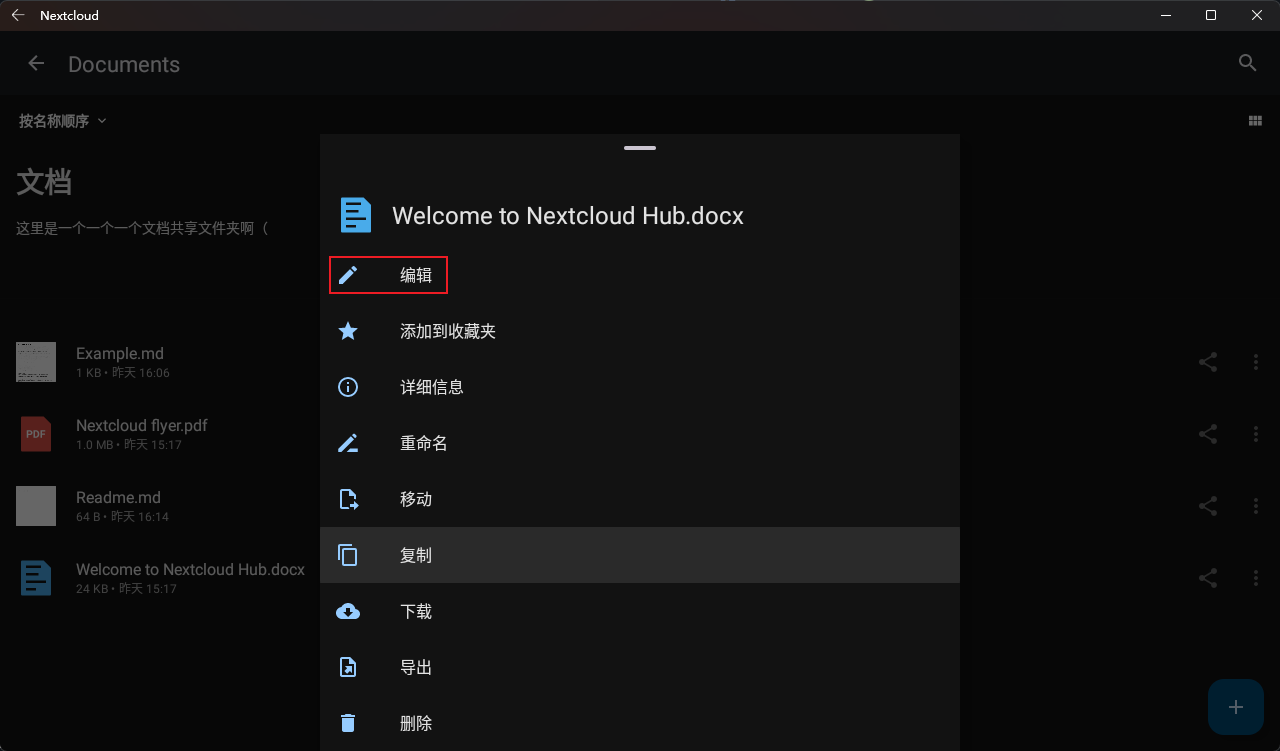Maximize the Nextcloud window

pyautogui.click(x=1211, y=15)
